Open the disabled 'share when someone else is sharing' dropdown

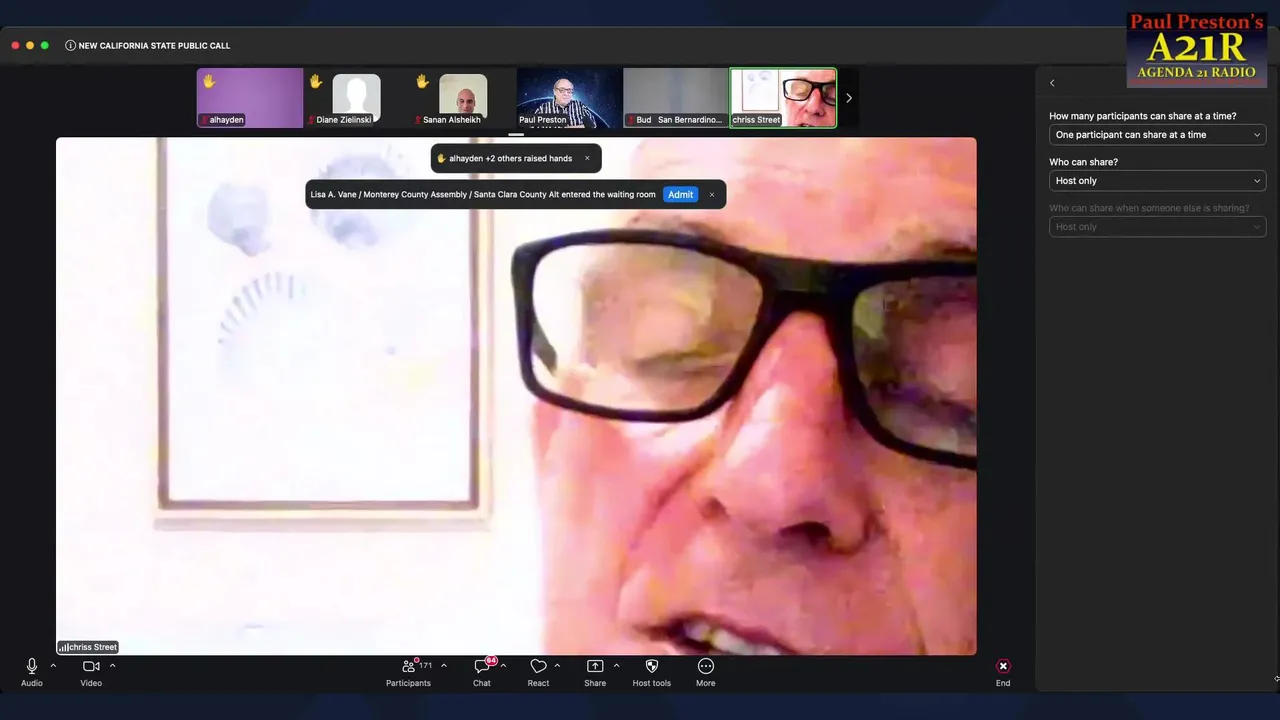(x=1157, y=227)
